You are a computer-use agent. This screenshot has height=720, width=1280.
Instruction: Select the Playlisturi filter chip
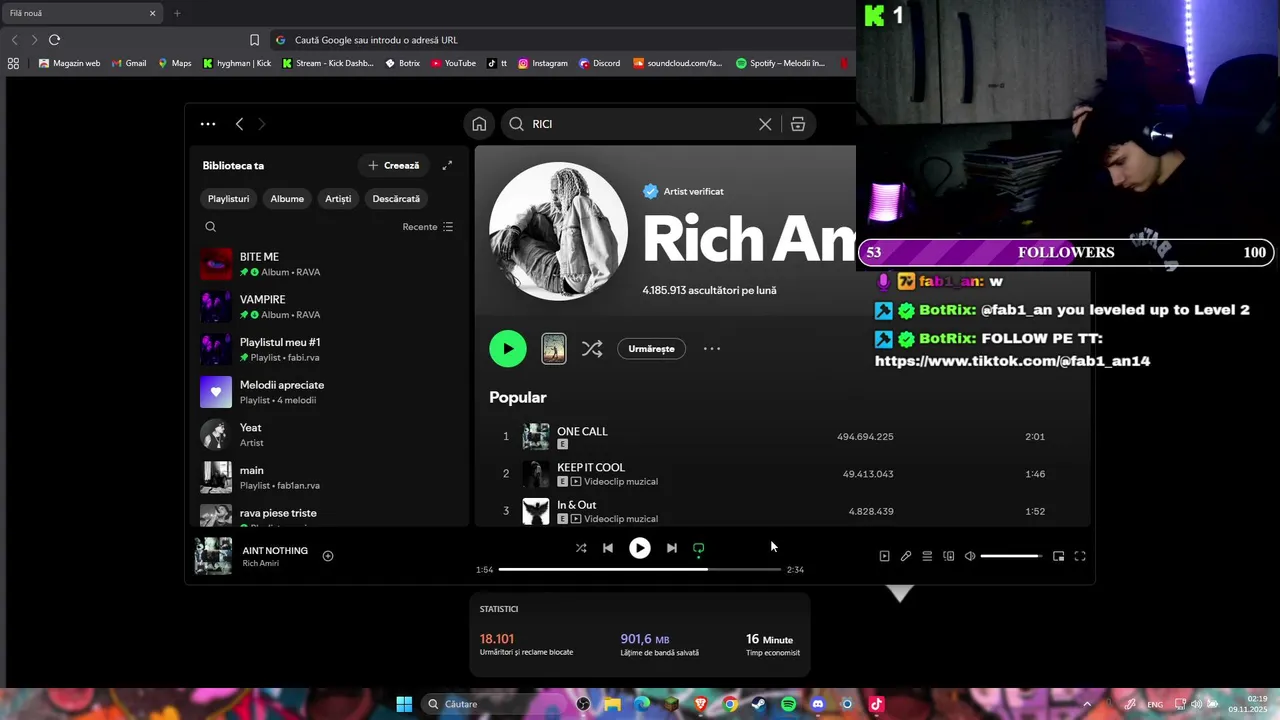[228, 199]
